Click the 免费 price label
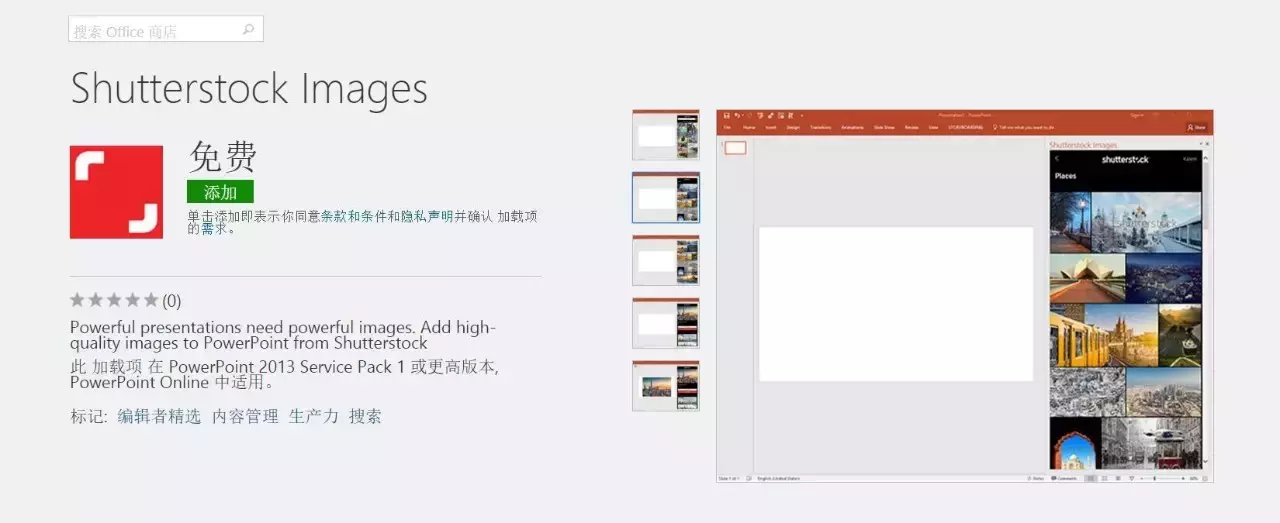The image size is (1280, 523). click(223, 156)
